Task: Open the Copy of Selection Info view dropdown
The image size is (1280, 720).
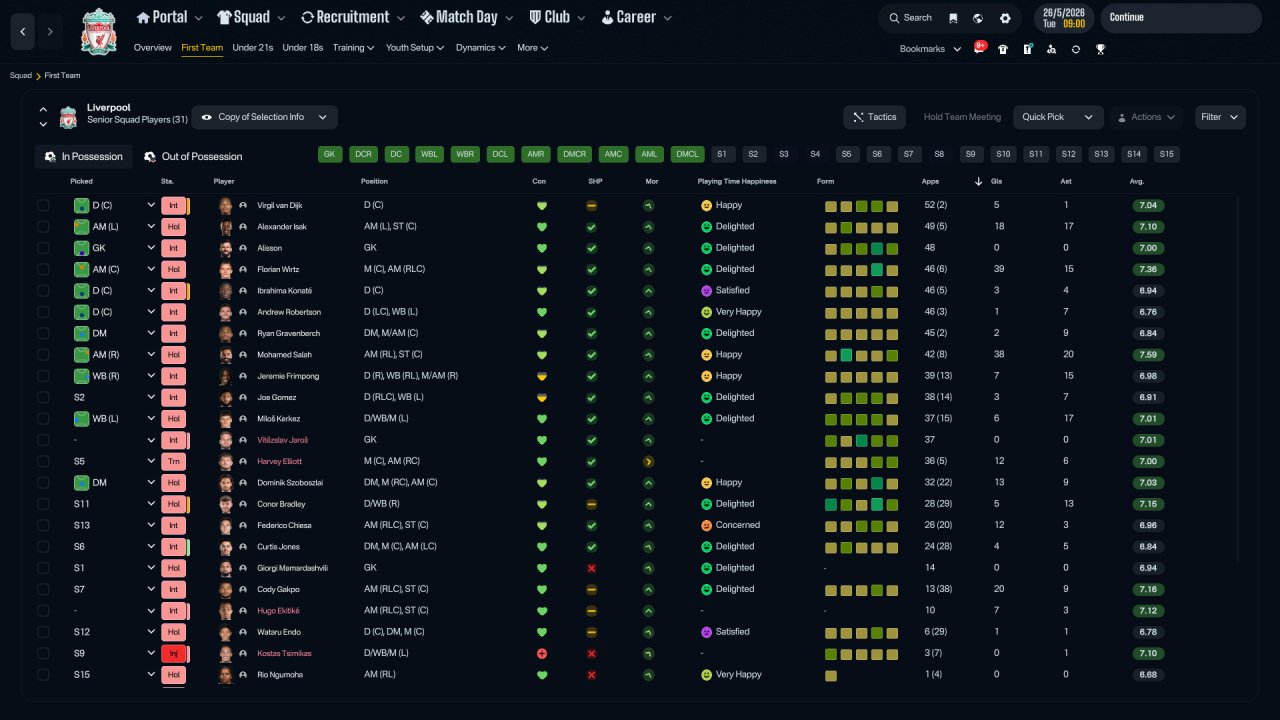Action: pyautogui.click(x=264, y=117)
